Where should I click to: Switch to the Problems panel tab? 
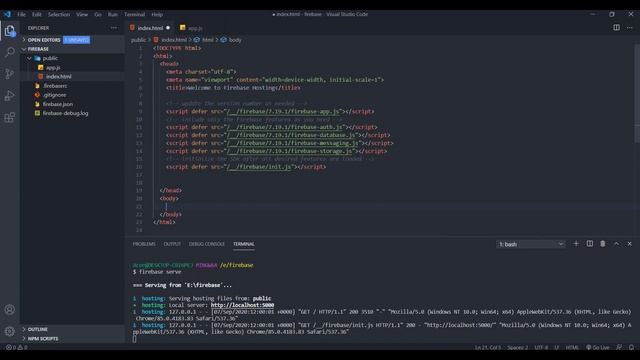144,244
